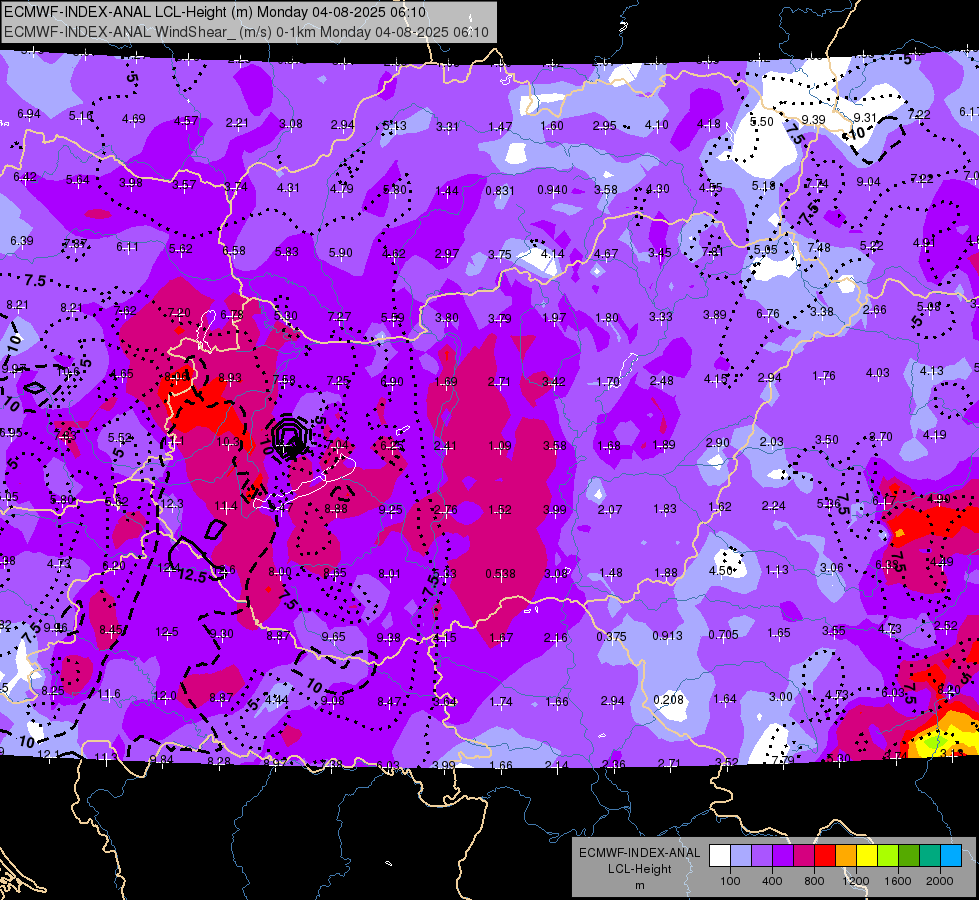Click wind shear value 0.705
The width and height of the screenshot is (979, 900).
pyautogui.click(x=724, y=635)
